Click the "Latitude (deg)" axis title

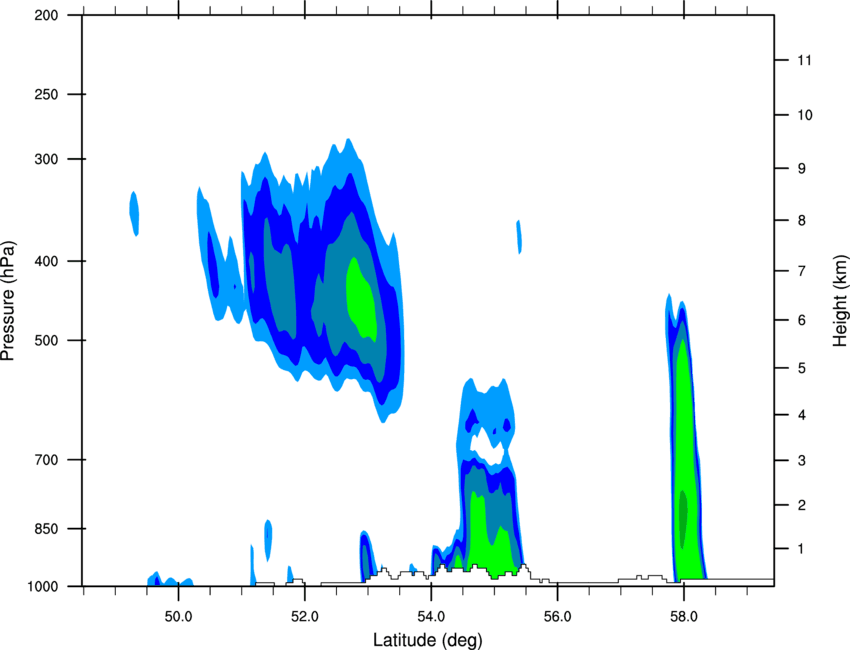[428, 640]
